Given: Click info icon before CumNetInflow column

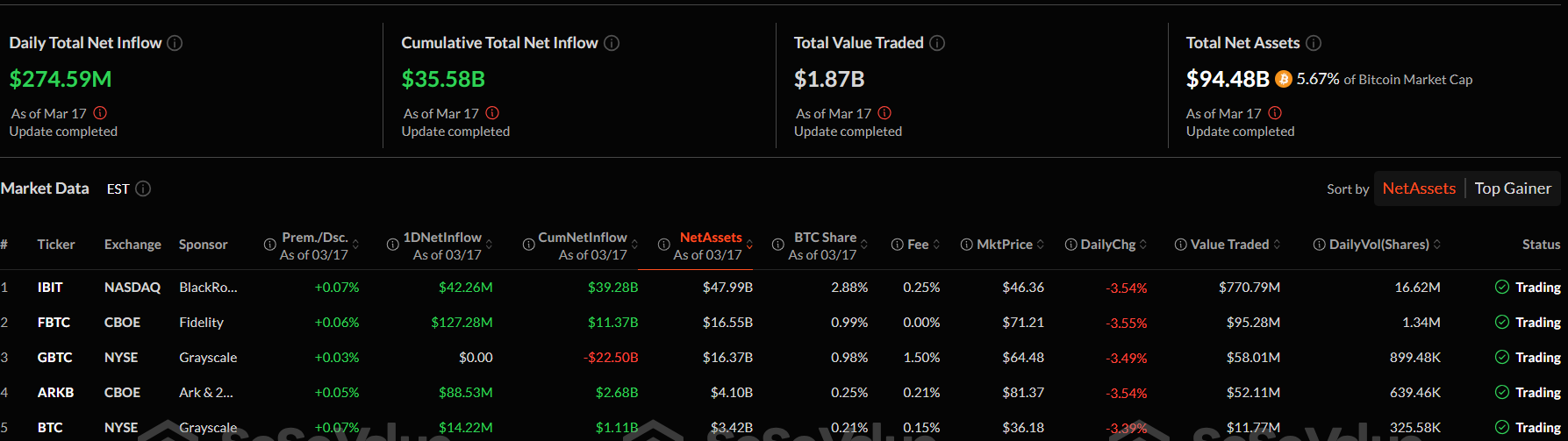Looking at the screenshot, I should tap(529, 245).
